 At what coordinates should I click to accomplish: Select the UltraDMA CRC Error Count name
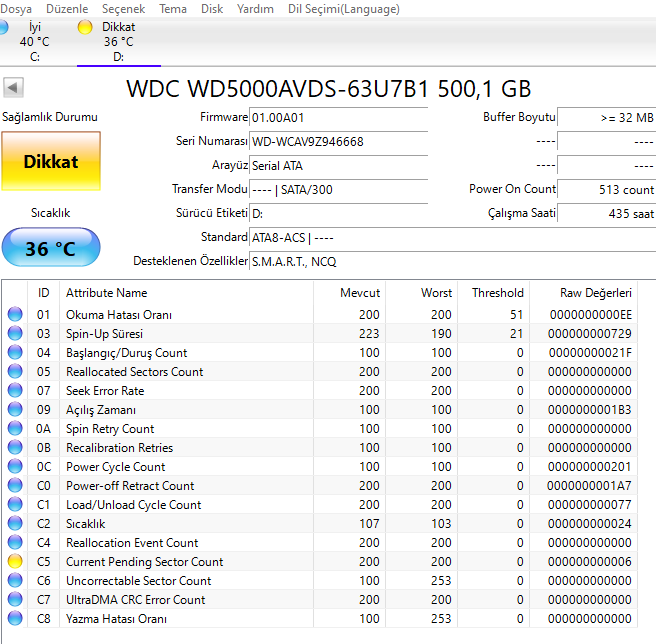click(136, 600)
